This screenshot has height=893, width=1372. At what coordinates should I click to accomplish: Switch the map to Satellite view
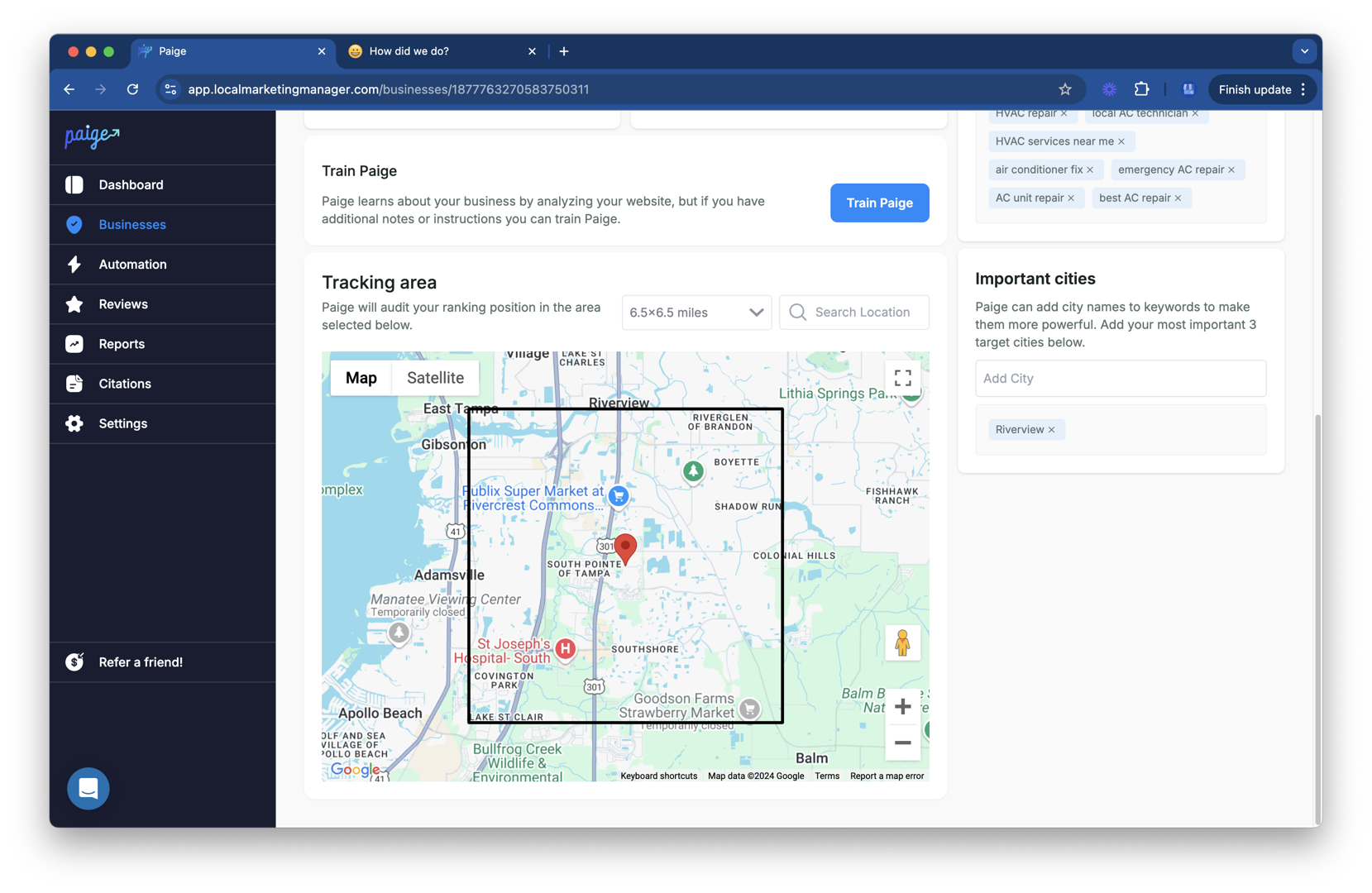[x=436, y=377]
